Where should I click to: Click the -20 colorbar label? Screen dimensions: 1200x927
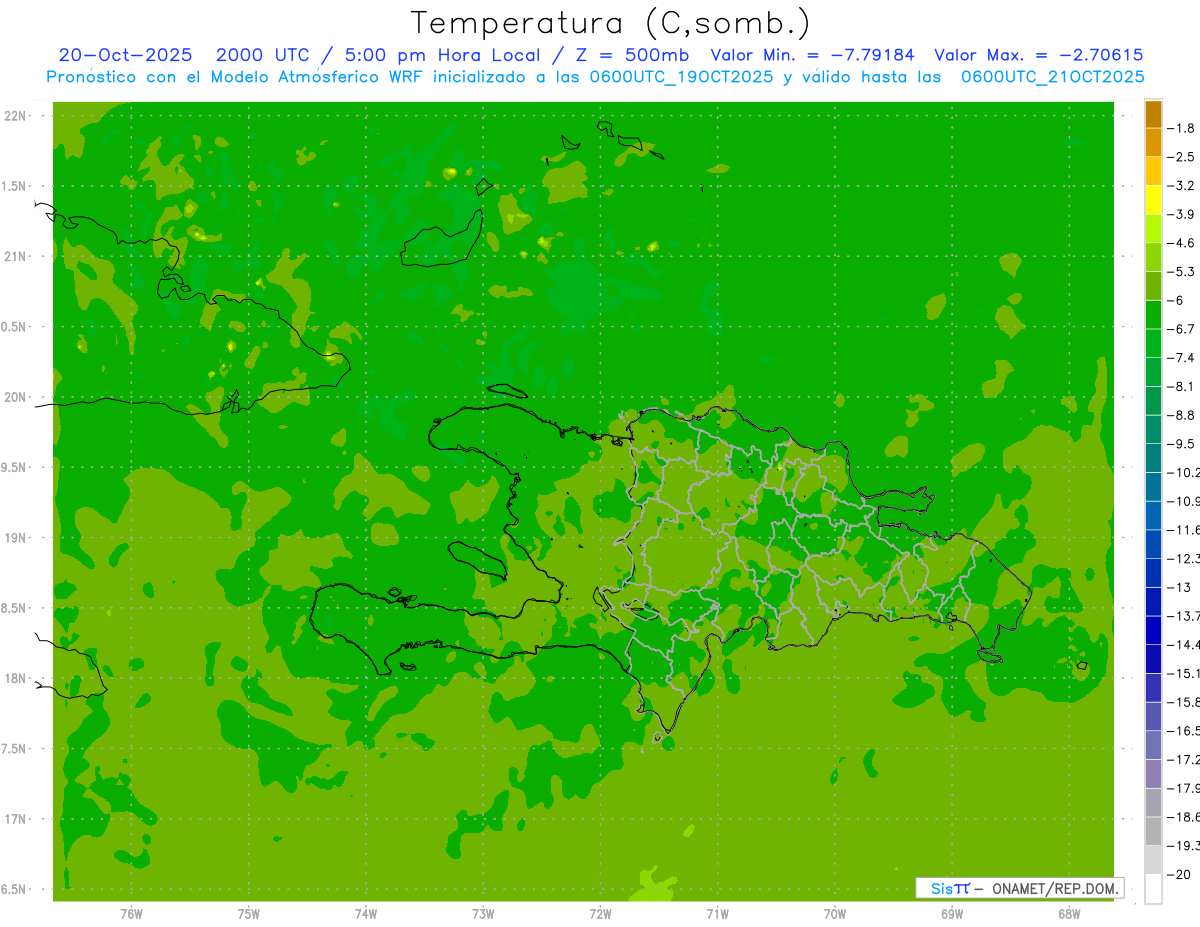tap(1179, 875)
